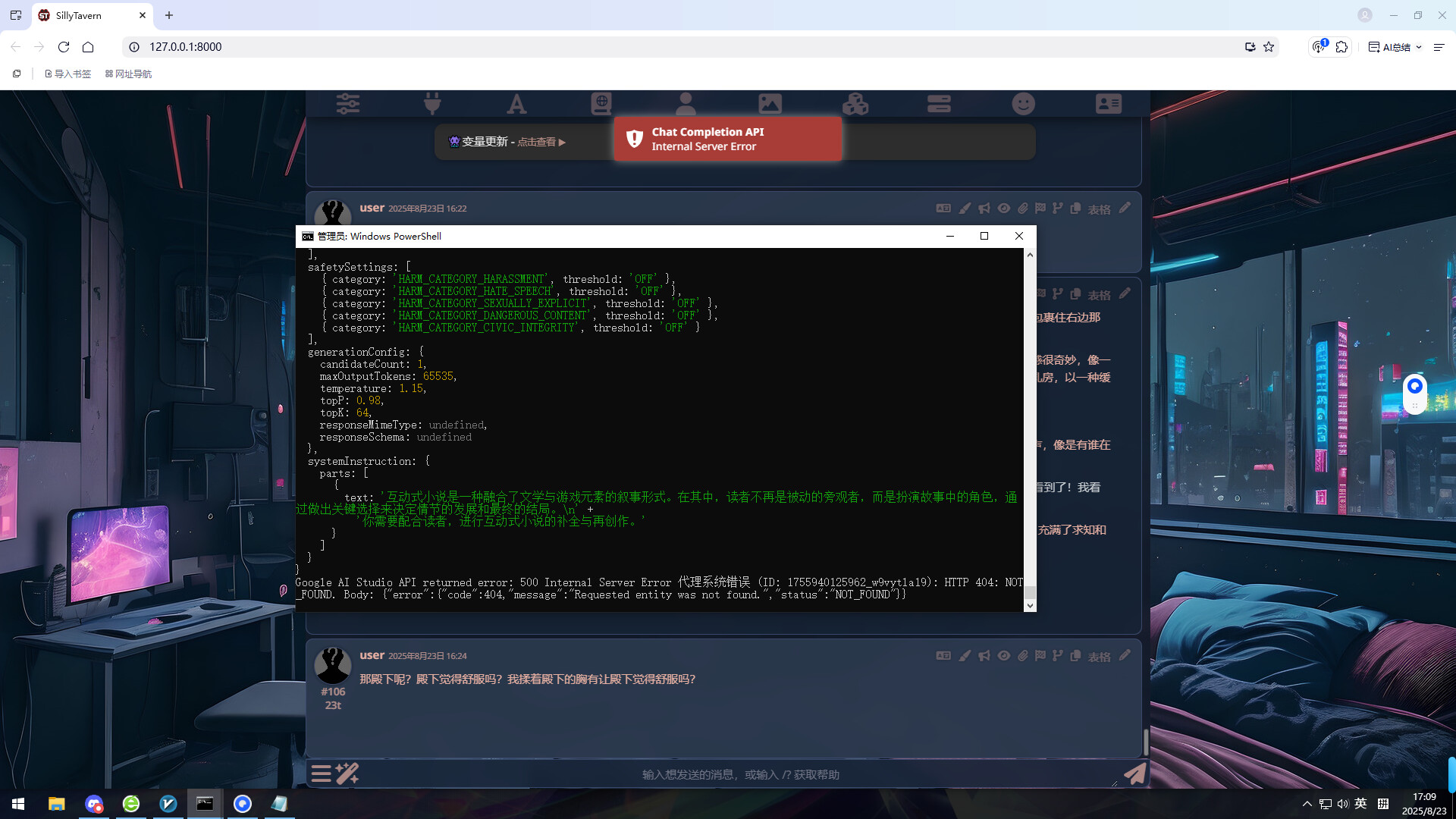The width and height of the screenshot is (1456, 819).
Task: Open AI response formatting 'A' icon
Action: [x=516, y=103]
